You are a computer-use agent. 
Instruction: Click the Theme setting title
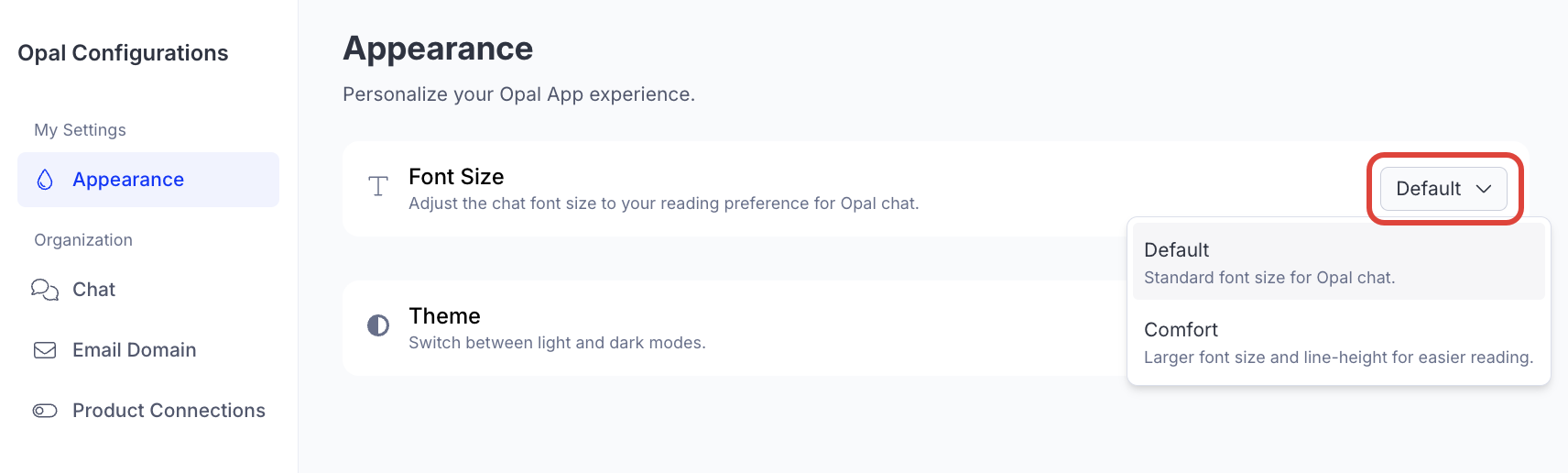point(444,316)
